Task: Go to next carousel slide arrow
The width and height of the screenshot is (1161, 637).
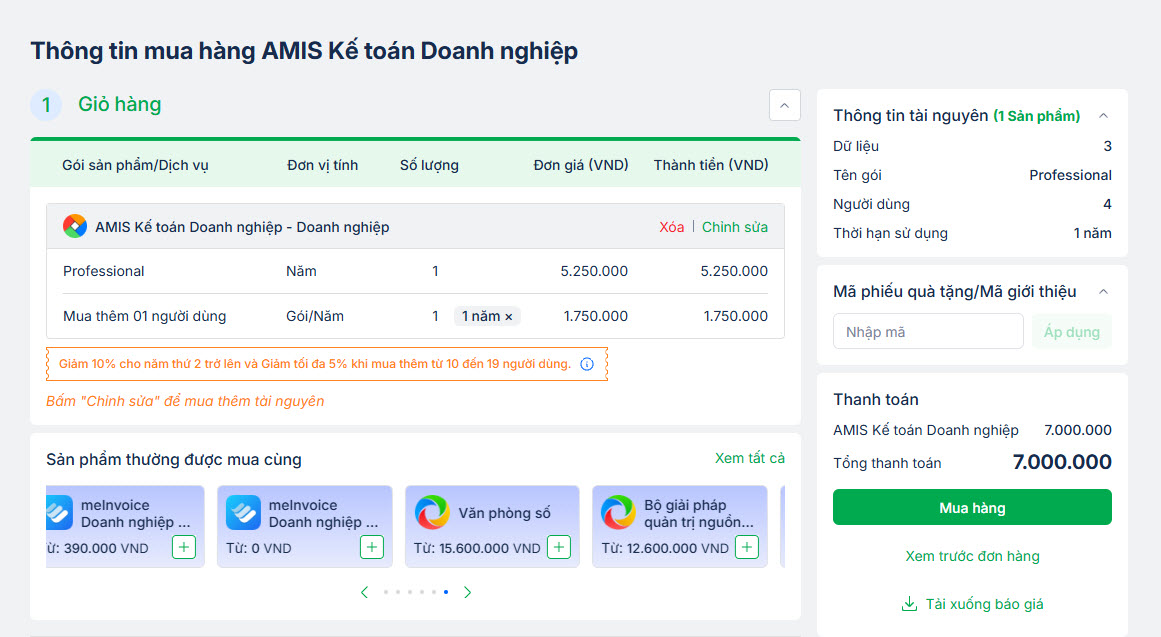Action: click(x=467, y=592)
